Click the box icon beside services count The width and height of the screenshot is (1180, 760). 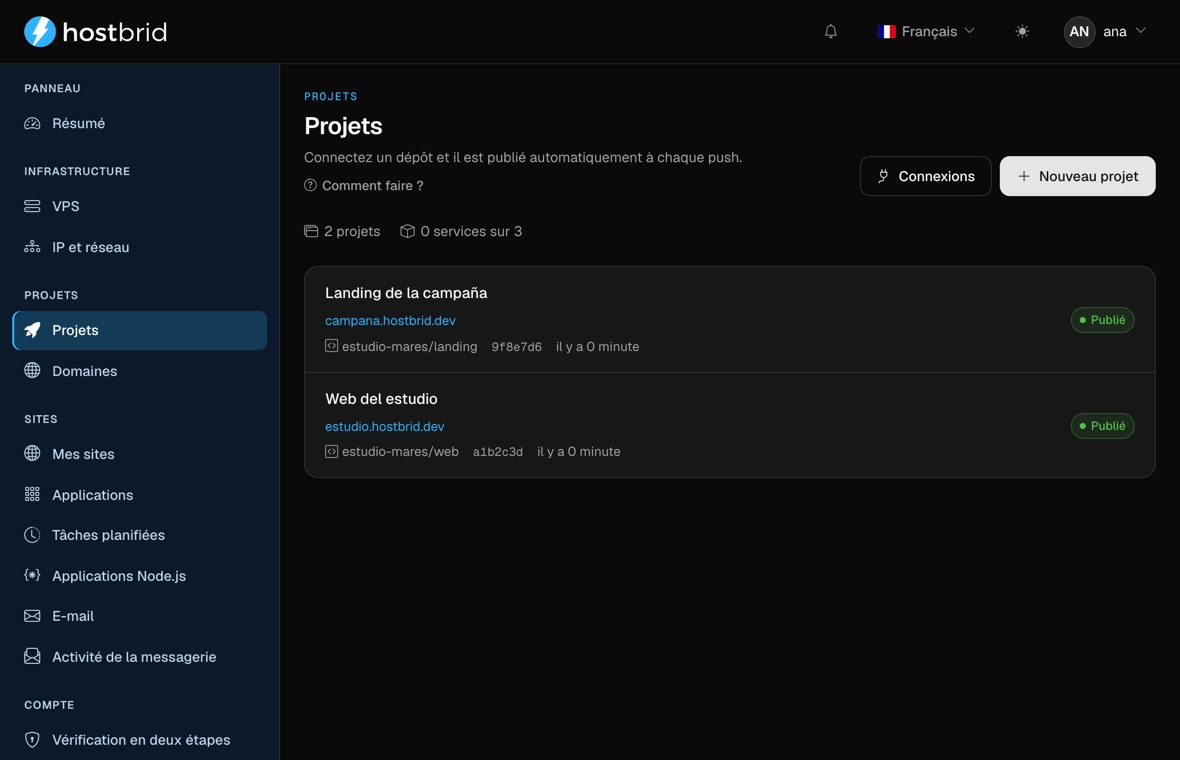tap(407, 231)
